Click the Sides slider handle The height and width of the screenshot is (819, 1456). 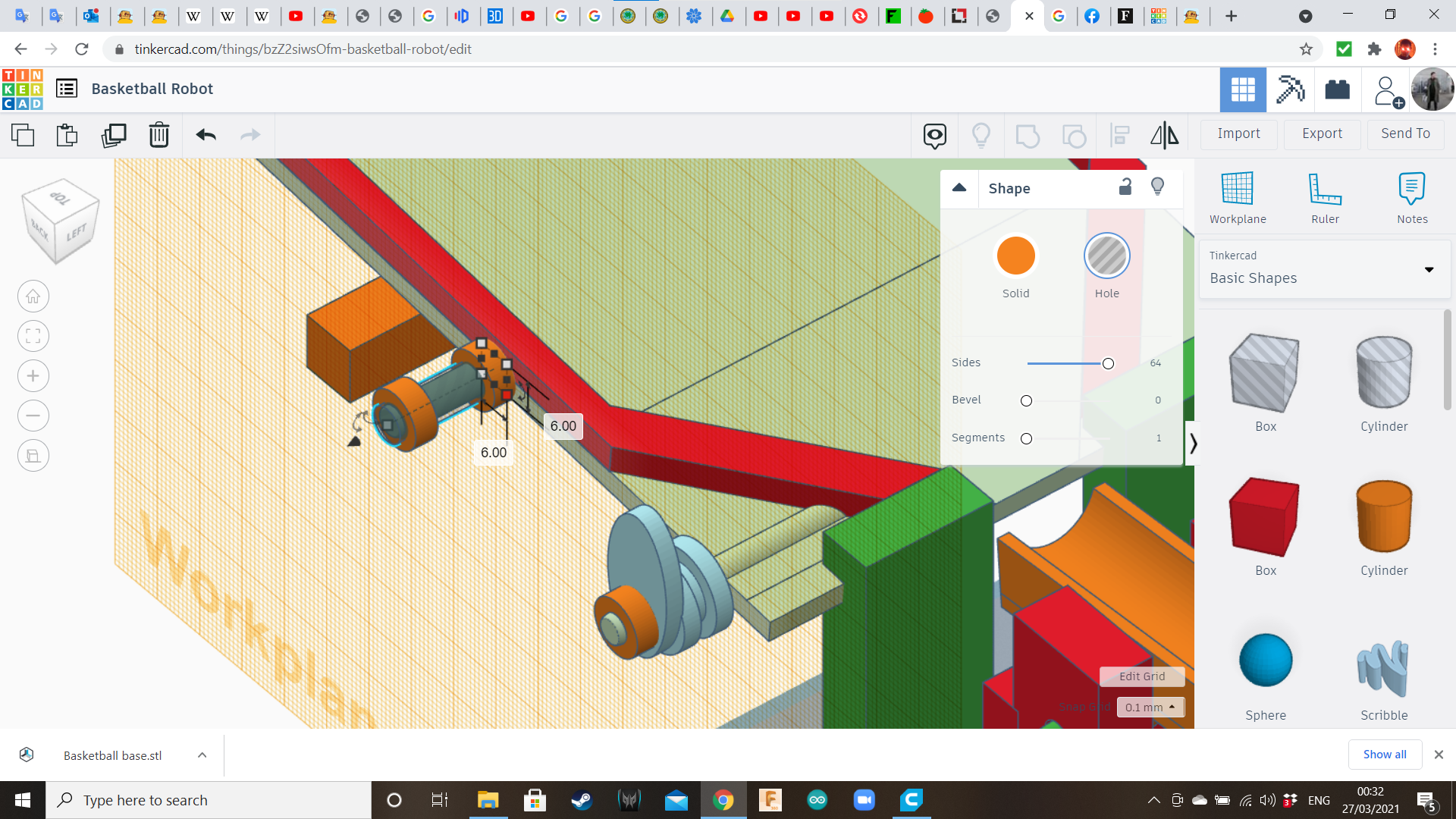1108,364
